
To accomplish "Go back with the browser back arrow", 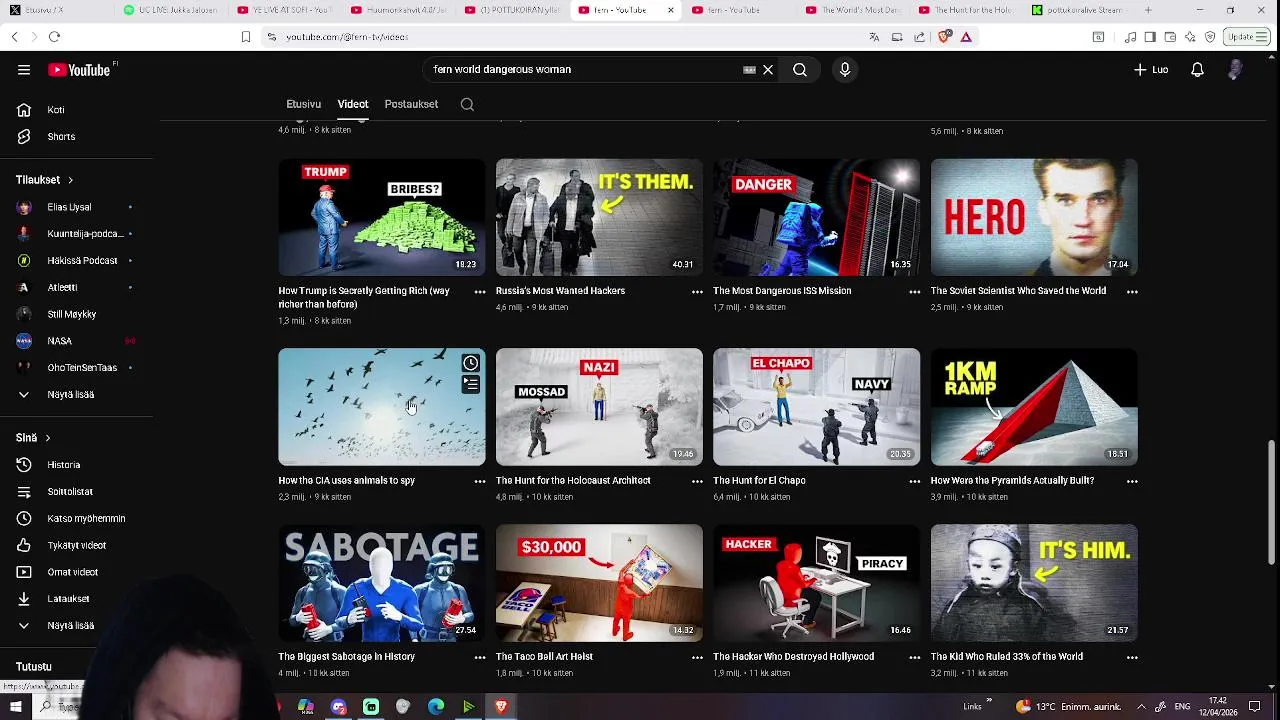I will click(14, 37).
